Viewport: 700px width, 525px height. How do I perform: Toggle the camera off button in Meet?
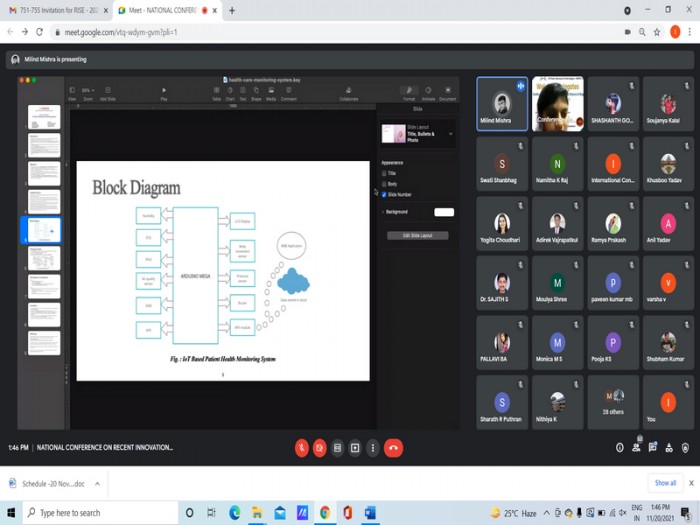click(x=320, y=448)
